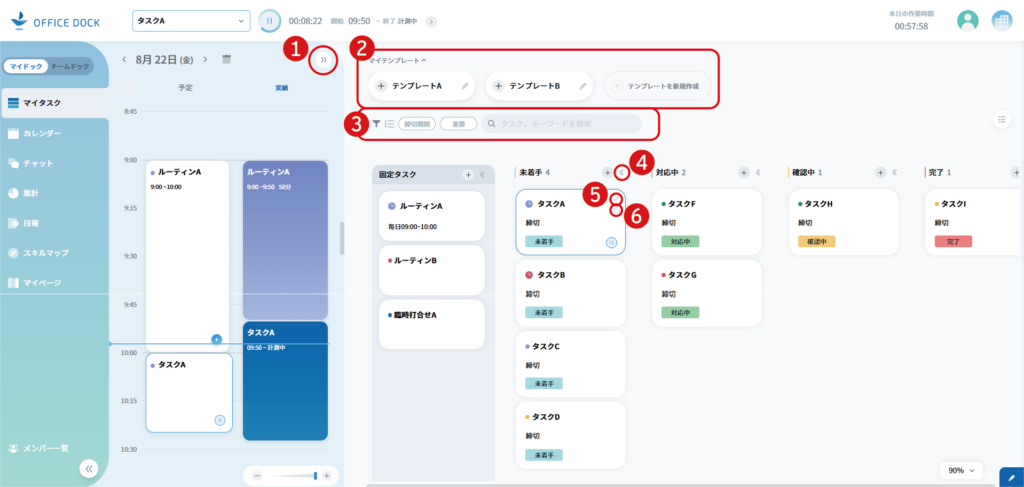The image size is (1024, 487).
Task: Pause the running task timer
Action: 269,21
